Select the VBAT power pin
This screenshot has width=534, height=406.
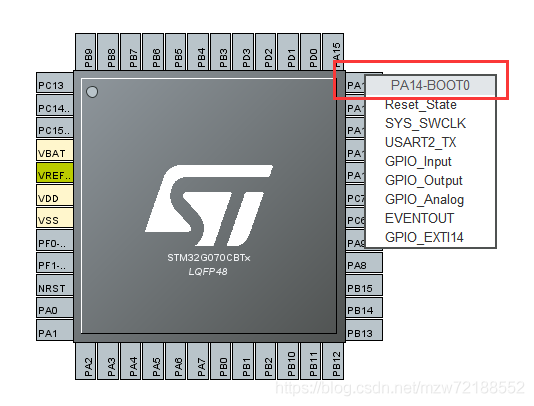click(55, 150)
